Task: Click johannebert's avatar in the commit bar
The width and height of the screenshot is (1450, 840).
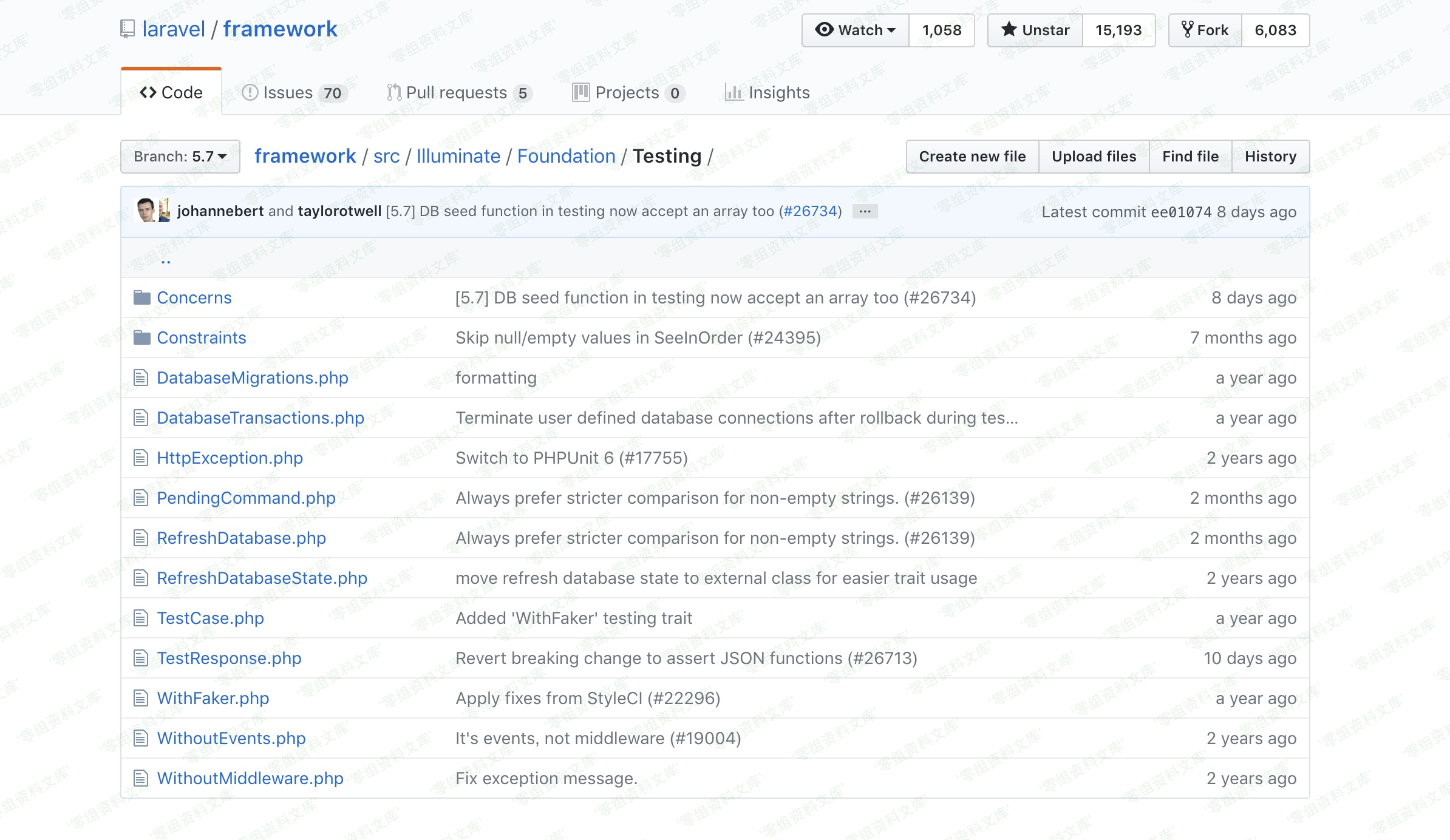Action: (146, 211)
